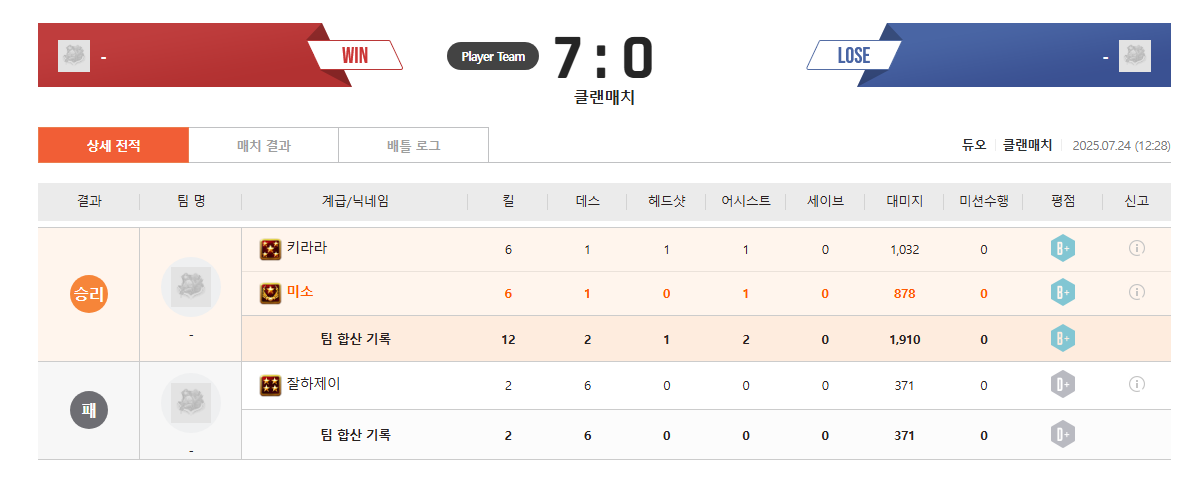This screenshot has width=1201, height=495.
Task: Click the report icon for 잘하제이
Action: tap(1136, 384)
